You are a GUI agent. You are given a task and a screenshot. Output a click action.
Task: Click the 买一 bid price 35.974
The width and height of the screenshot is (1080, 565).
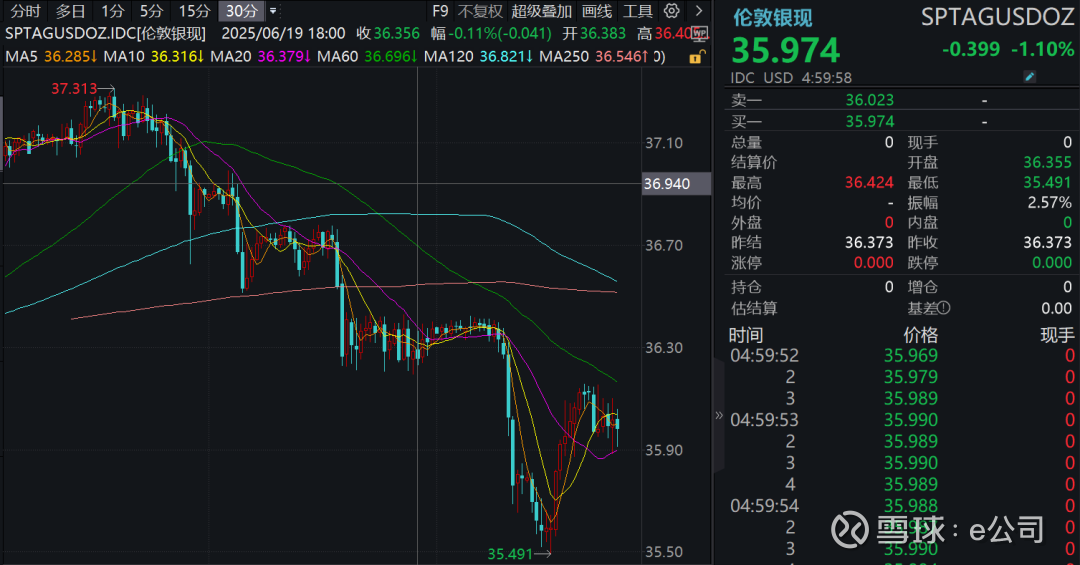(x=869, y=121)
